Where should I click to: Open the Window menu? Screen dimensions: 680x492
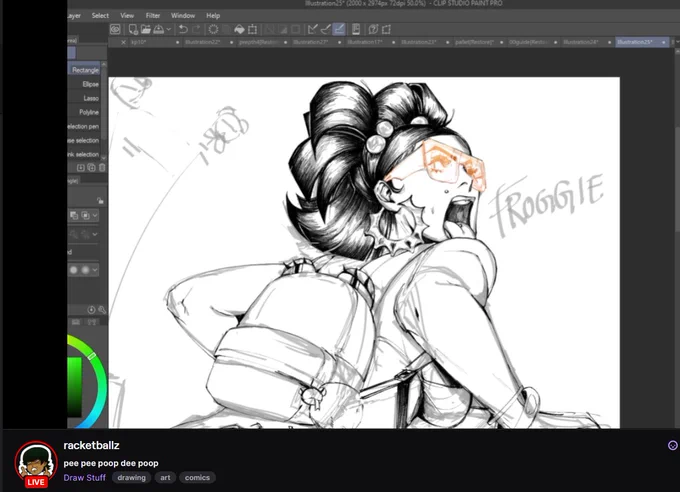pos(183,16)
